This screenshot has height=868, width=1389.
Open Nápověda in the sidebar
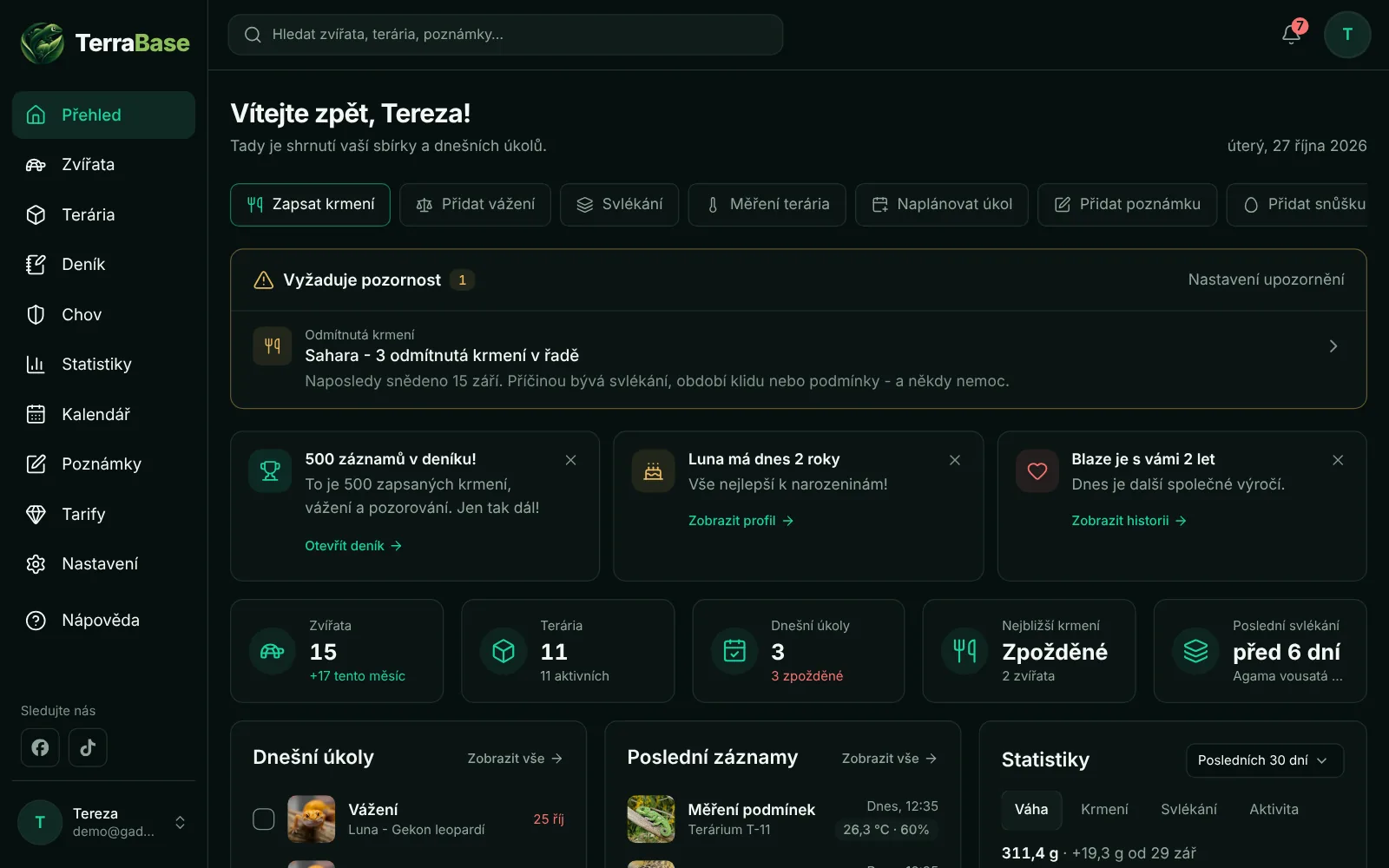103,621
